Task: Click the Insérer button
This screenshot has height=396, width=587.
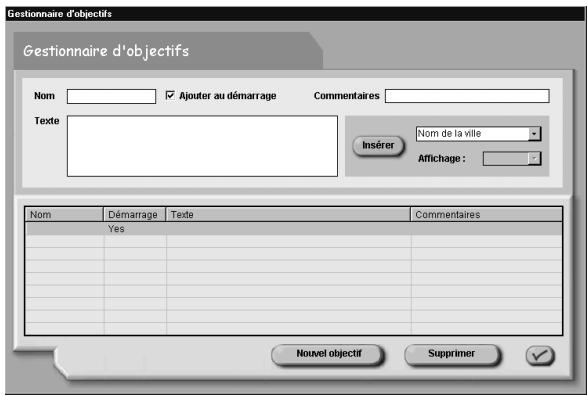Action: [378, 145]
